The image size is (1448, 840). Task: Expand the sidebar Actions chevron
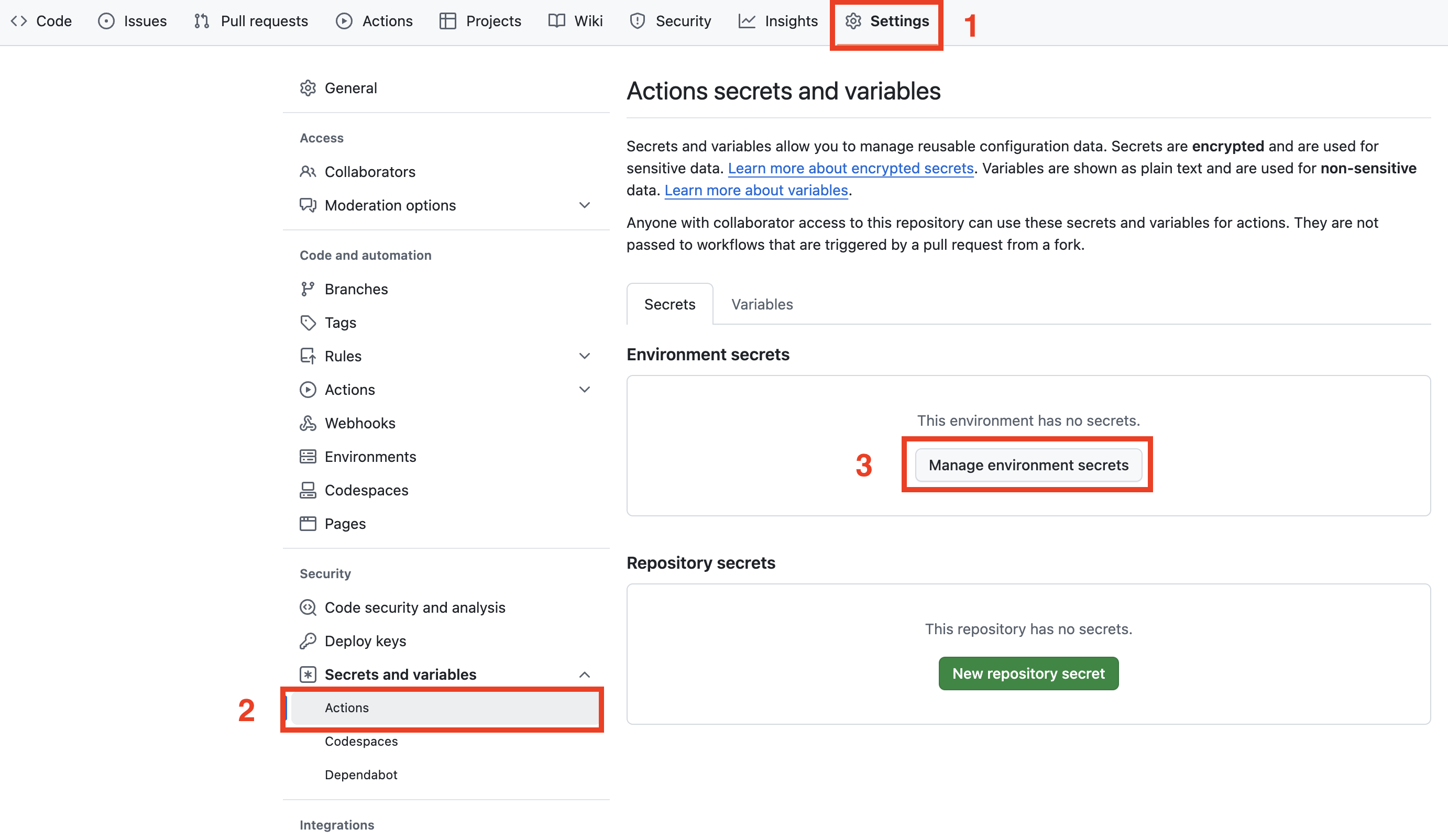click(x=584, y=390)
